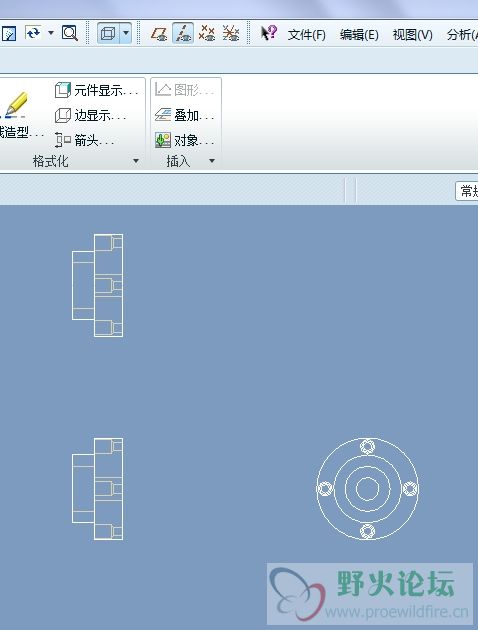The width and height of the screenshot is (478, 630).
Task: Open the 文件(F) menu
Action: point(306,35)
